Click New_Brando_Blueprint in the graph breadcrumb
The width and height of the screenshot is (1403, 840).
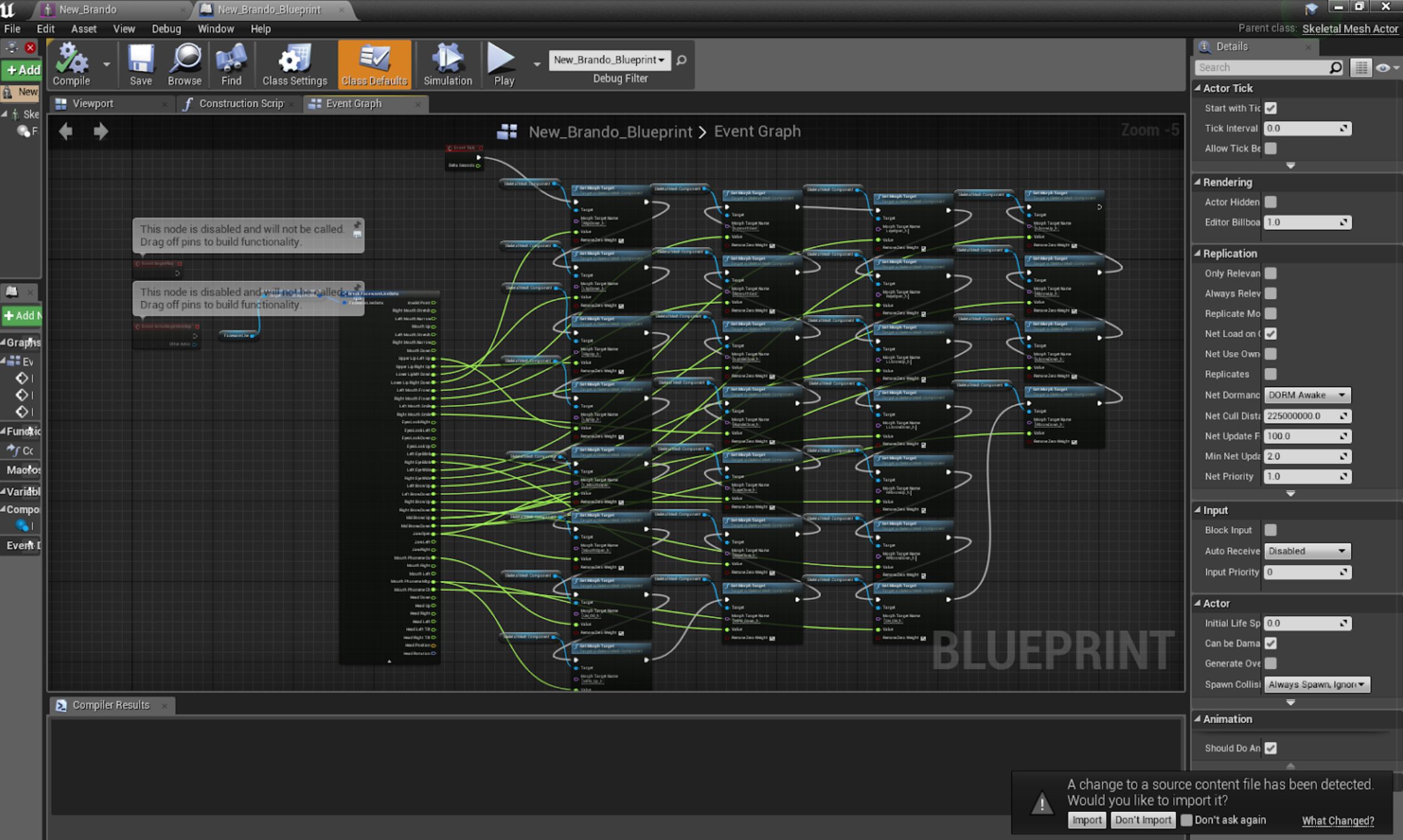(x=610, y=131)
